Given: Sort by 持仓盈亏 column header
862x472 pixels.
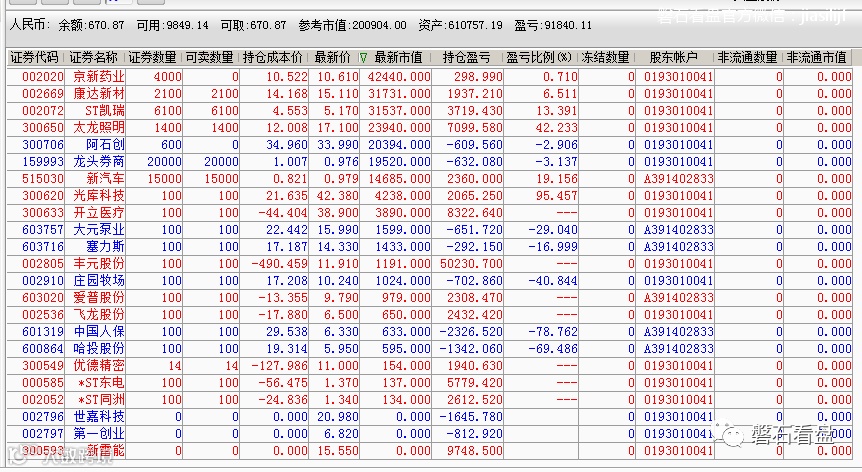Looking at the screenshot, I should [466, 57].
